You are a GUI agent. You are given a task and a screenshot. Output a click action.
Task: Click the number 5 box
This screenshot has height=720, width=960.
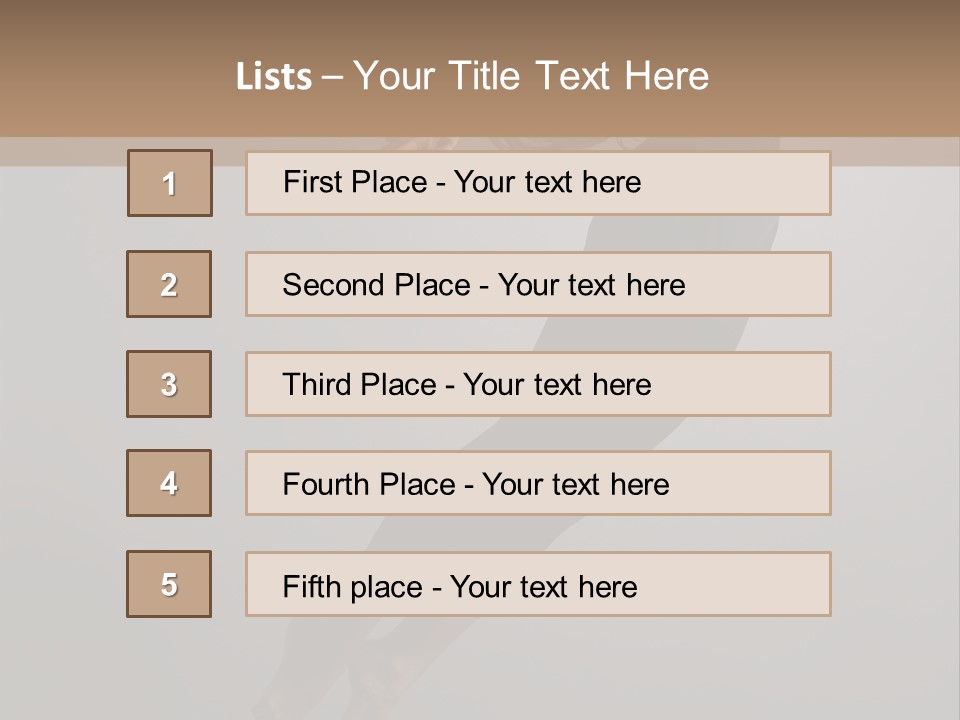tap(169, 584)
